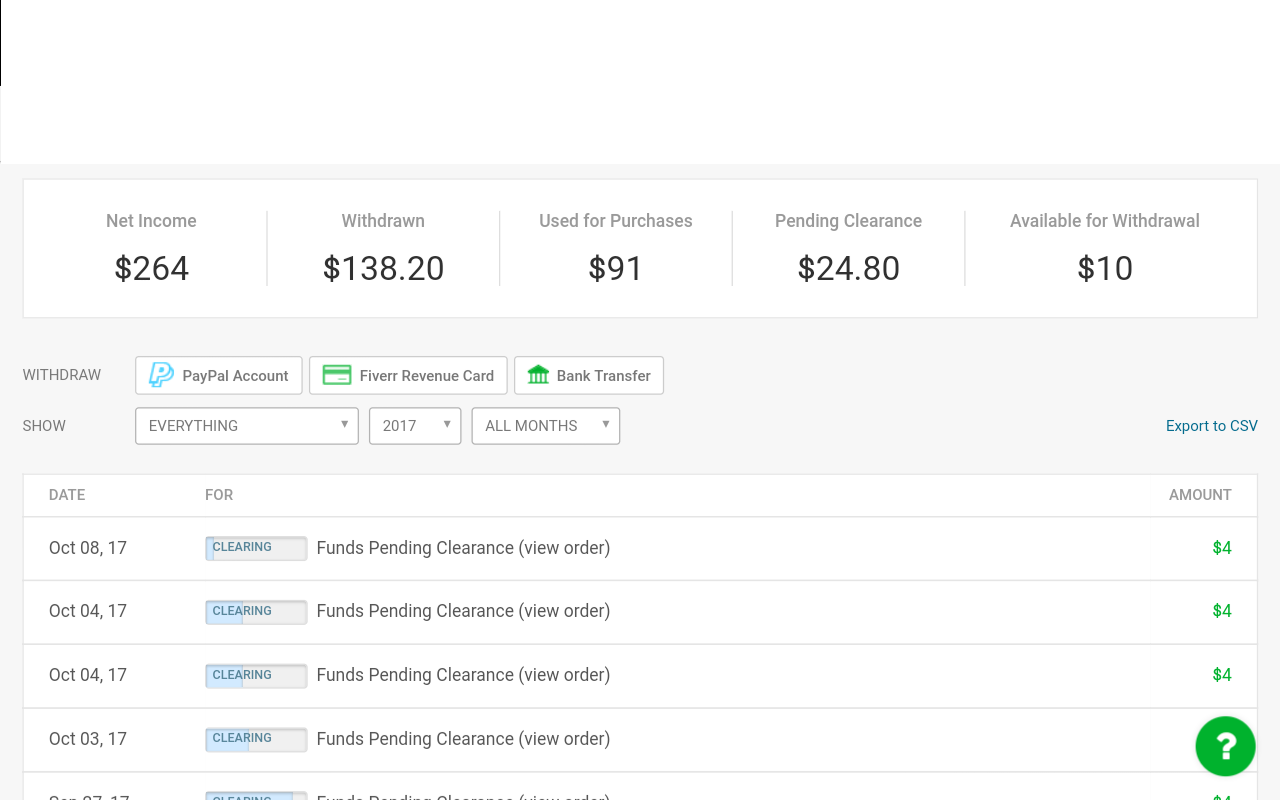Click the Oct 03 clearing progress bar

point(256,739)
